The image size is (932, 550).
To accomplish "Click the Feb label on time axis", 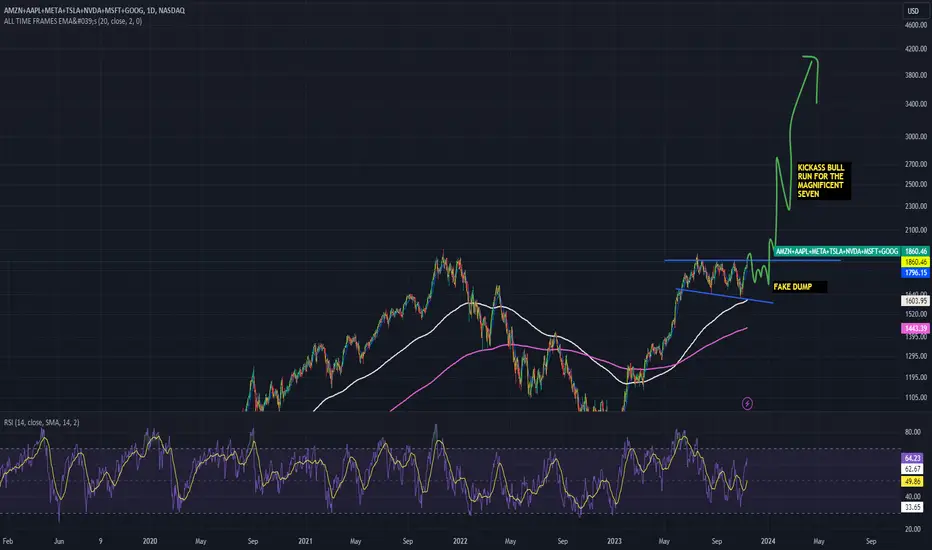I will 8,541.
